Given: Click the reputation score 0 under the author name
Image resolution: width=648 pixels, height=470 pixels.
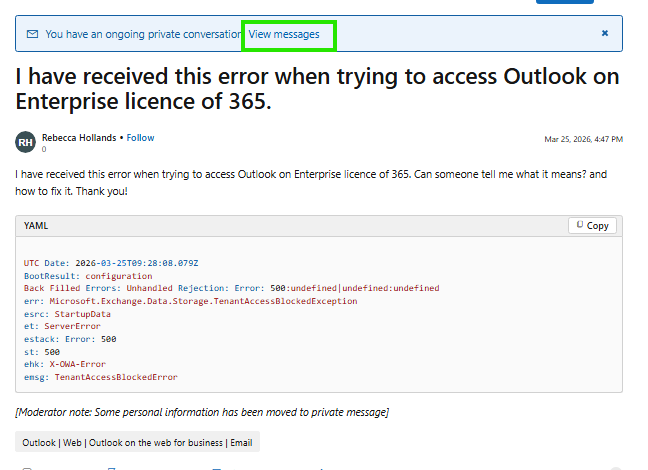Looking at the screenshot, I should pos(44,149).
